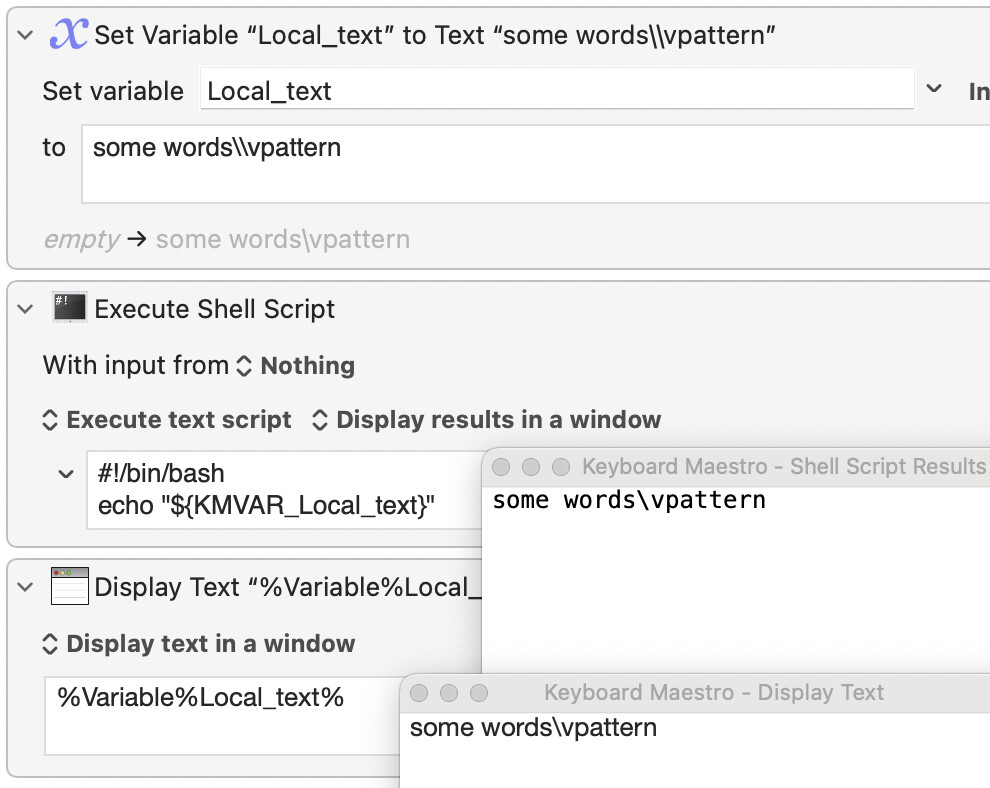
Task: Zoom the Display Text window
Action: tap(479, 693)
